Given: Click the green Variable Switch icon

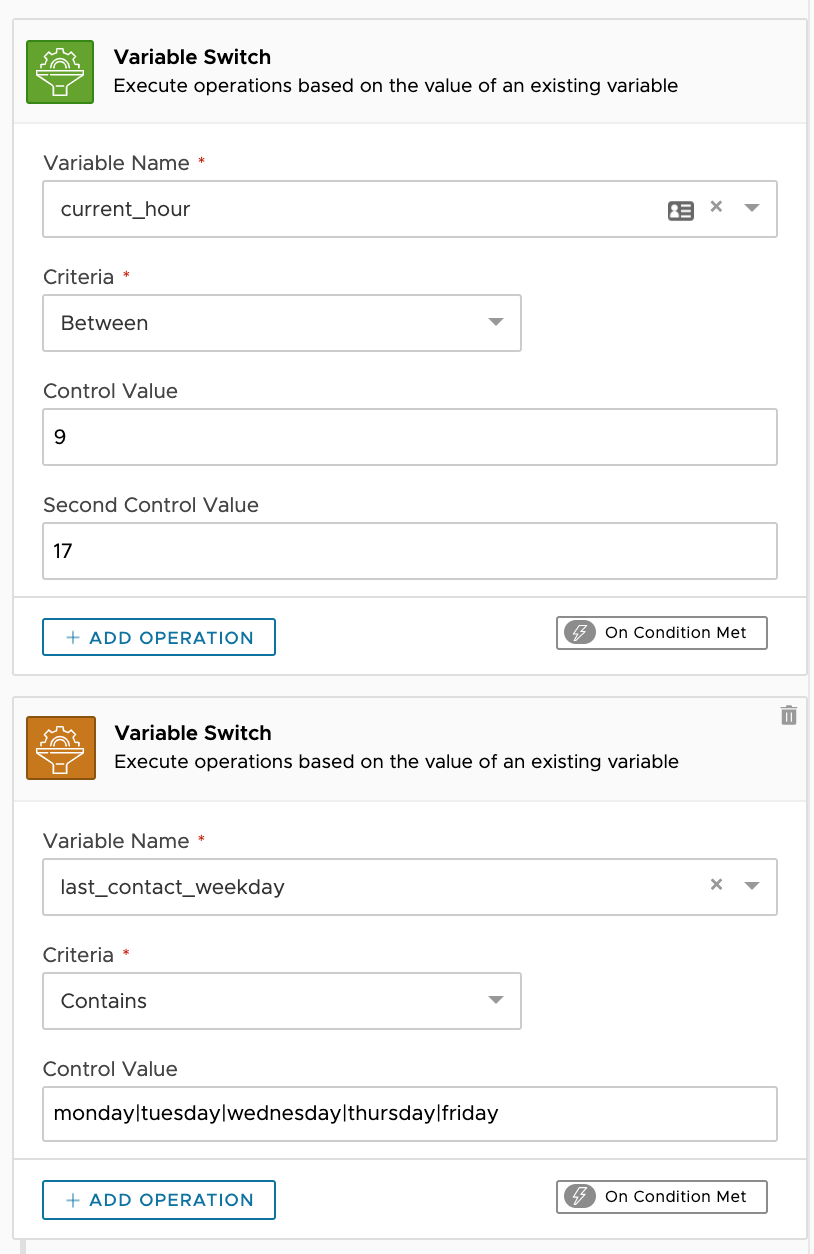Looking at the screenshot, I should click(x=60, y=71).
